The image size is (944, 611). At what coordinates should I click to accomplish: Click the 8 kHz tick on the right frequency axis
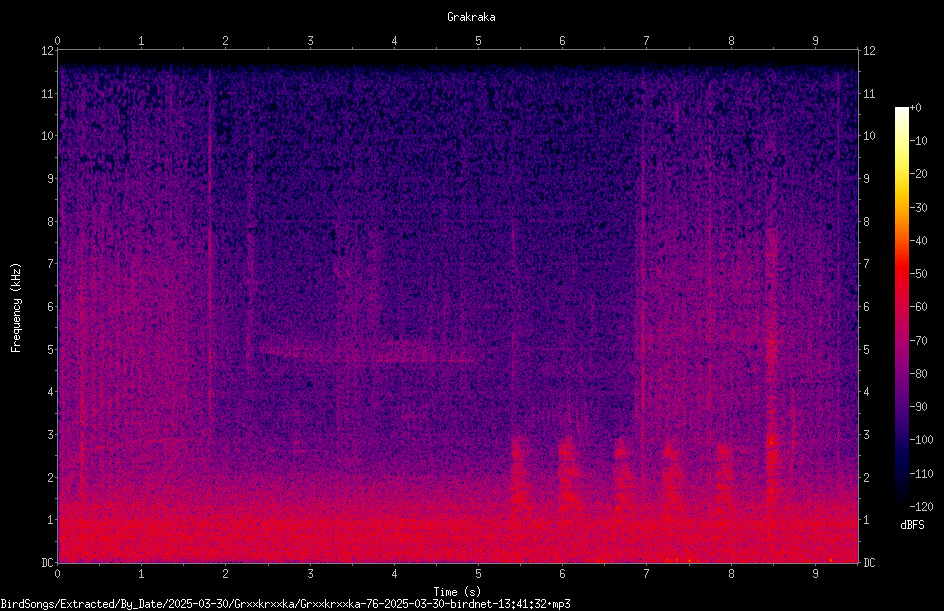(x=866, y=222)
